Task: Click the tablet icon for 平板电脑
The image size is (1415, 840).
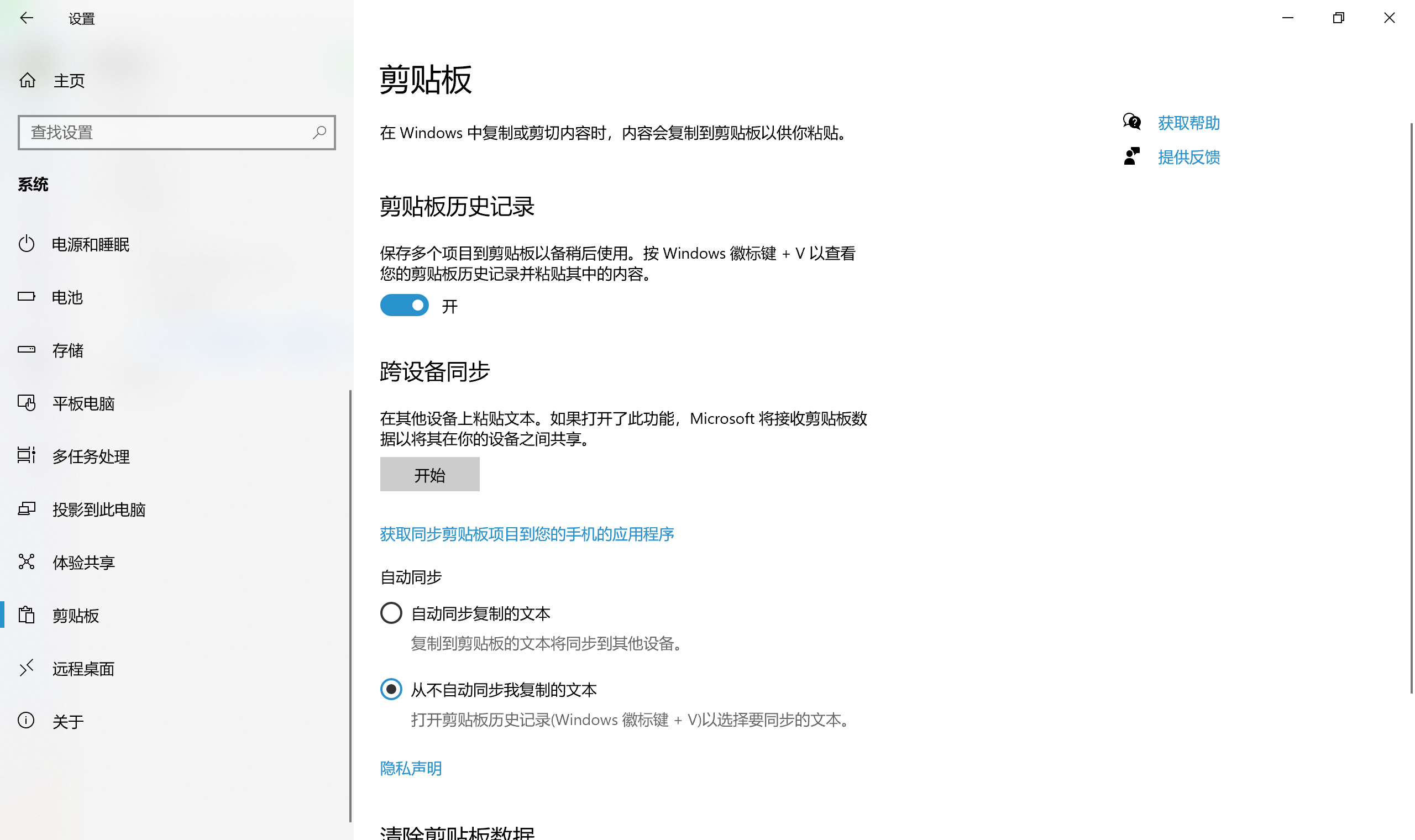Action: coord(27,403)
